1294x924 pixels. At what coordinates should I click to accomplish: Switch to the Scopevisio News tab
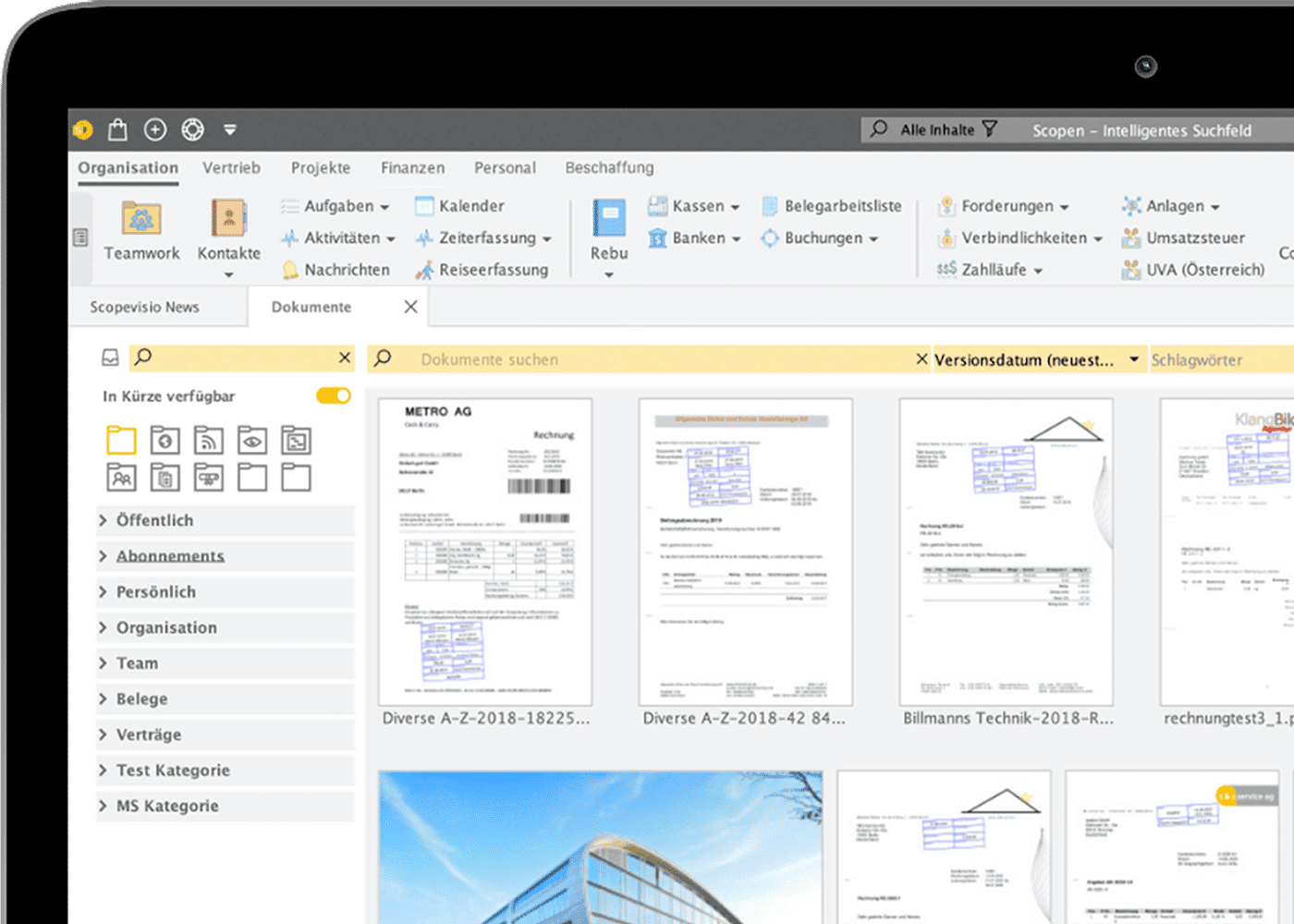tap(144, 307)
